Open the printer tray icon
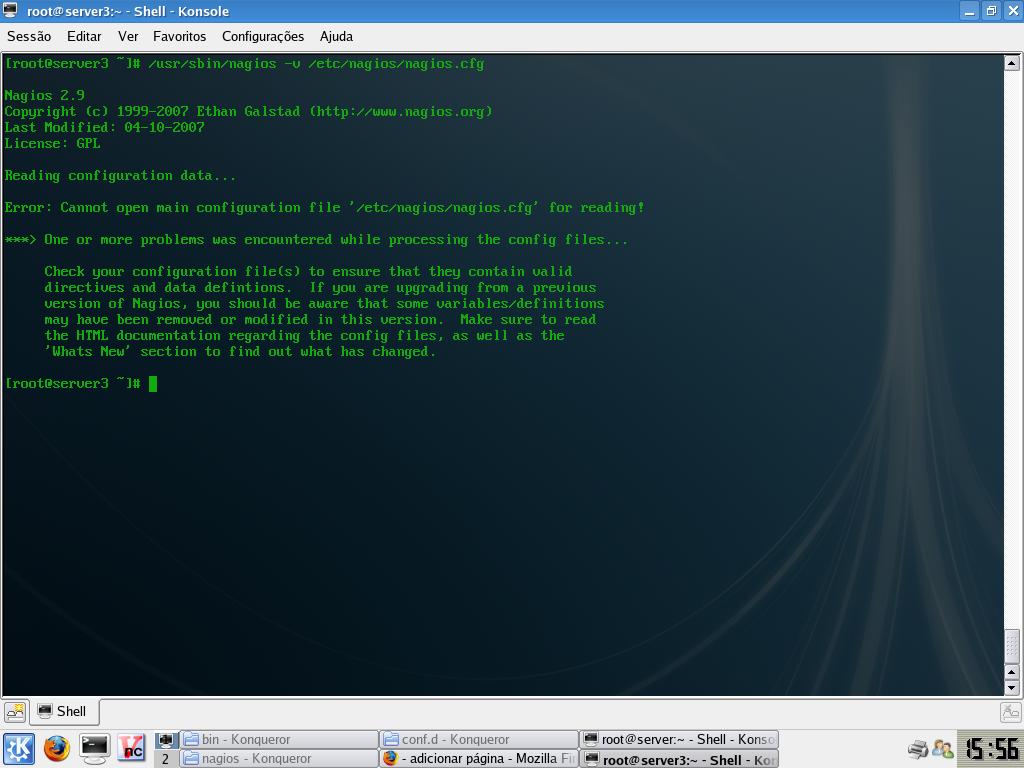Screen dimensions: 1024x768 coord(918,749)
